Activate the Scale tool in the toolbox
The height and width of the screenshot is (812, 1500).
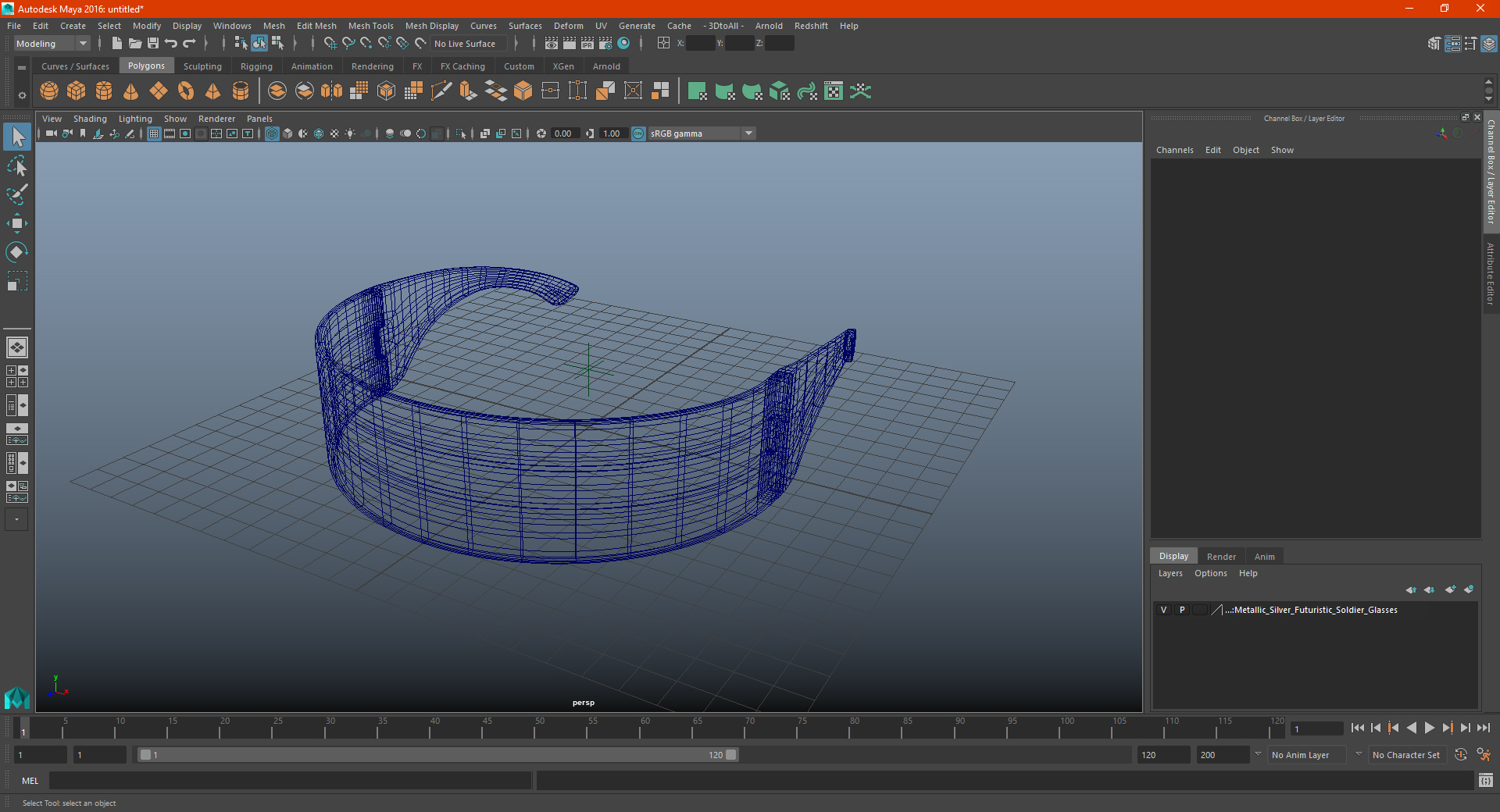[x=16, y=281]
